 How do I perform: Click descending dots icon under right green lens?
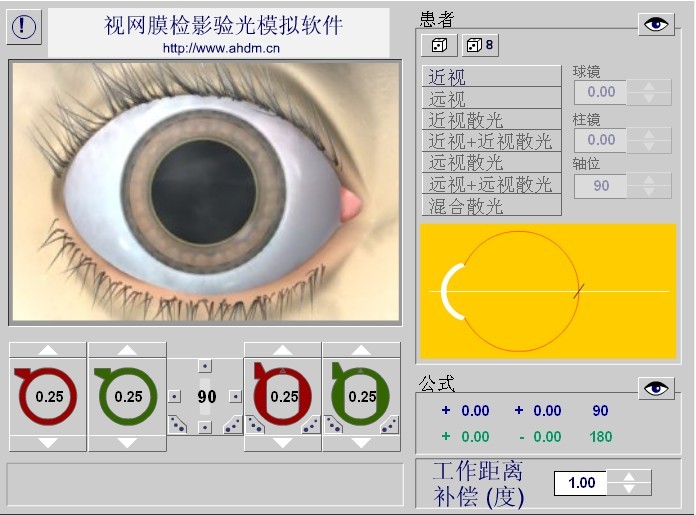[x=333, y=425]
